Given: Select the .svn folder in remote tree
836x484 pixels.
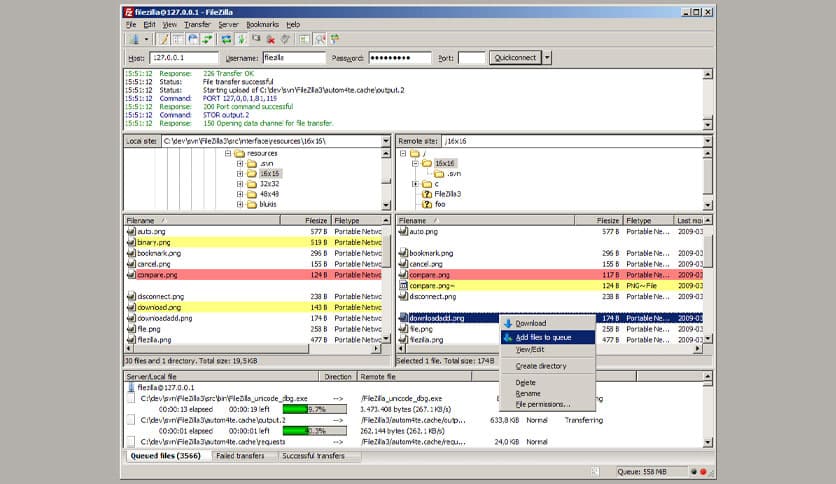Looking at the screenshot, I should tap(454, 174).
